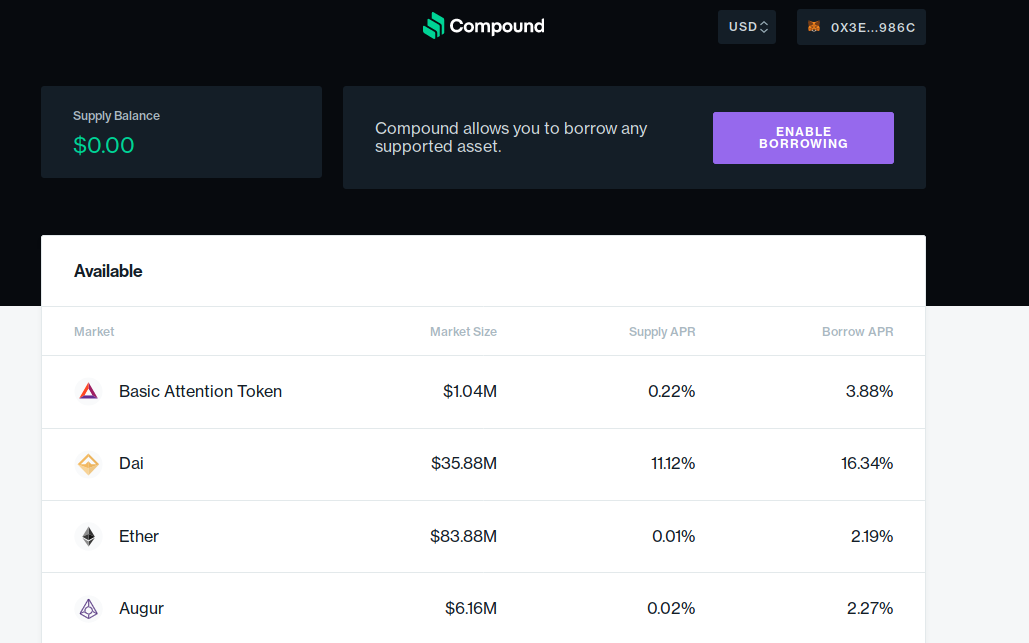Click the $6.16M market size value
Image resolution: width=1029 pixels, height=643 pixels.
(471, 608)
